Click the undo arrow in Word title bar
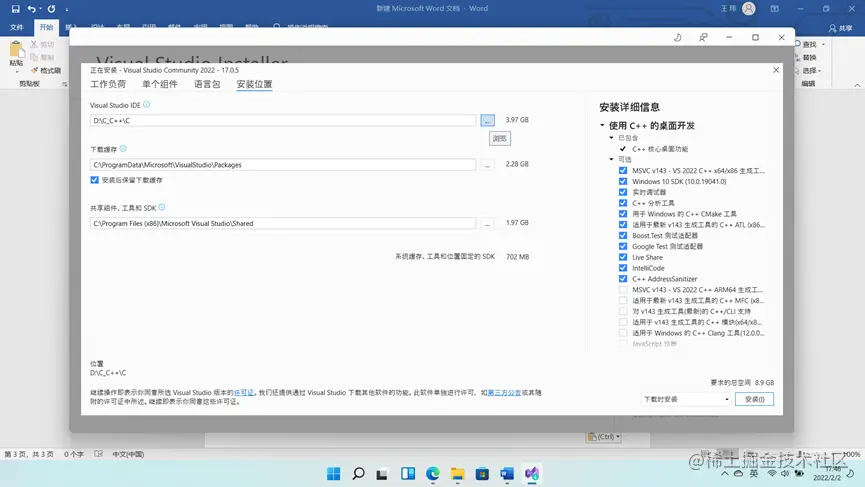 click(x=31, y=9)
